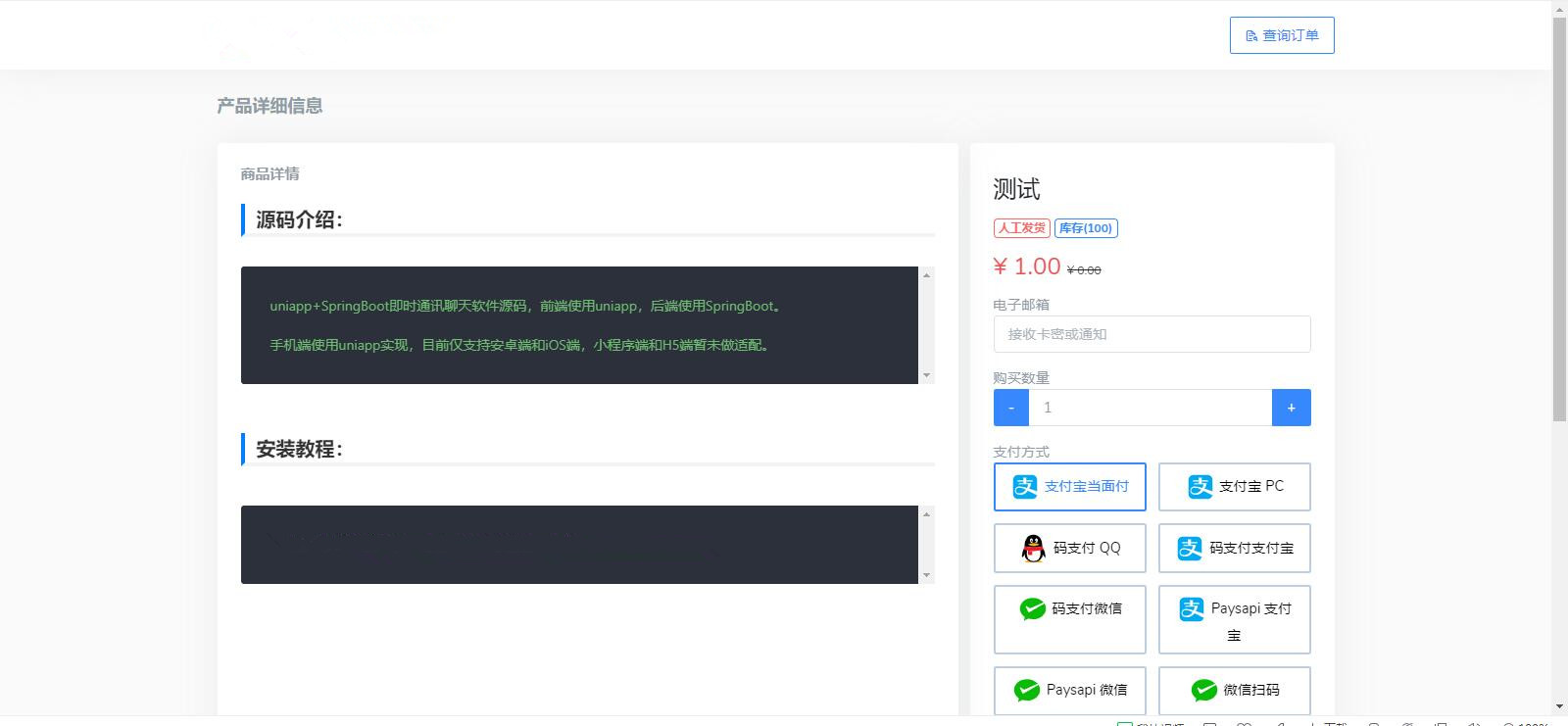1568x726 pixels.
Task: Click the 手机端使用uniapp实现 description line
Action: [x=521, y=345]
